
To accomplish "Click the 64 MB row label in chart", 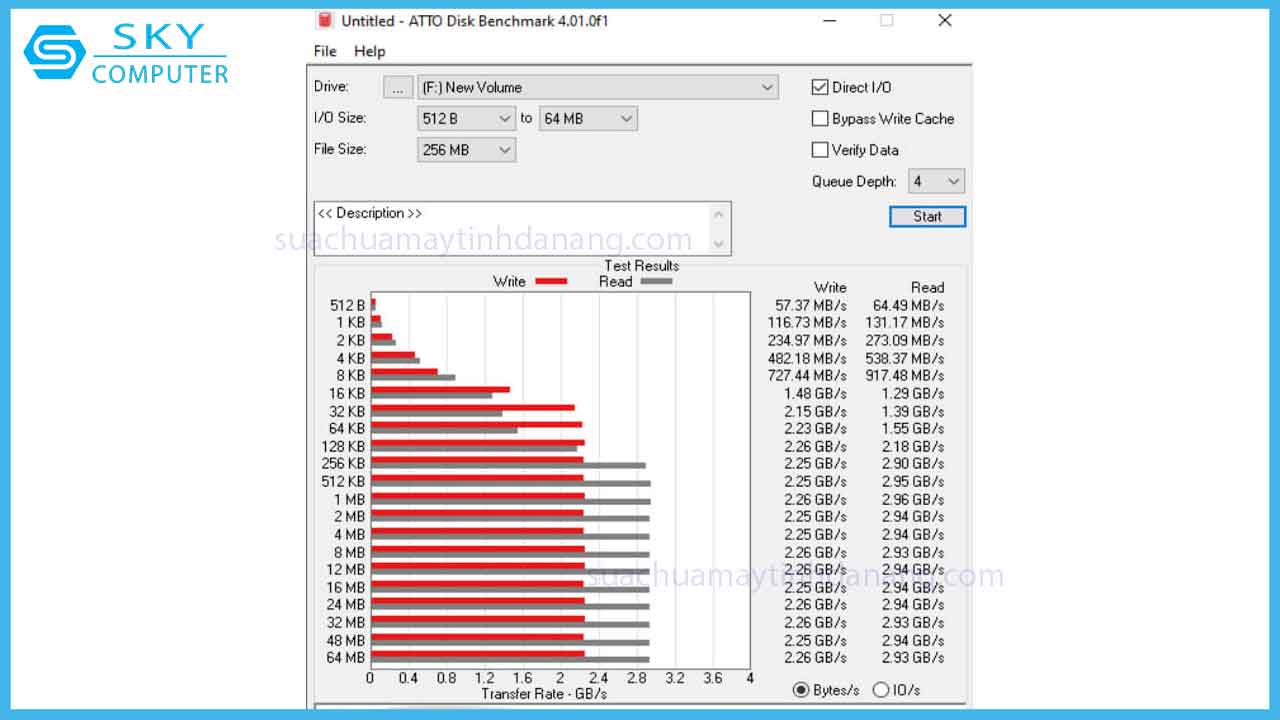I will [346, 658].
